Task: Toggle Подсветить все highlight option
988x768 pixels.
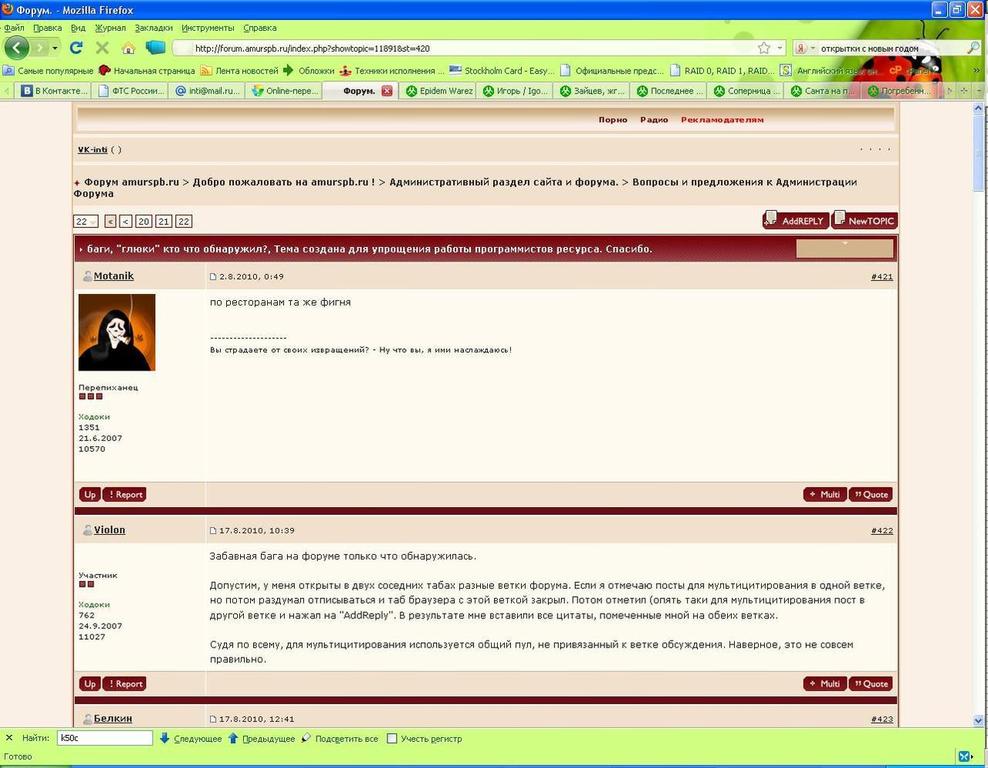Action: (x=307, y=738)
